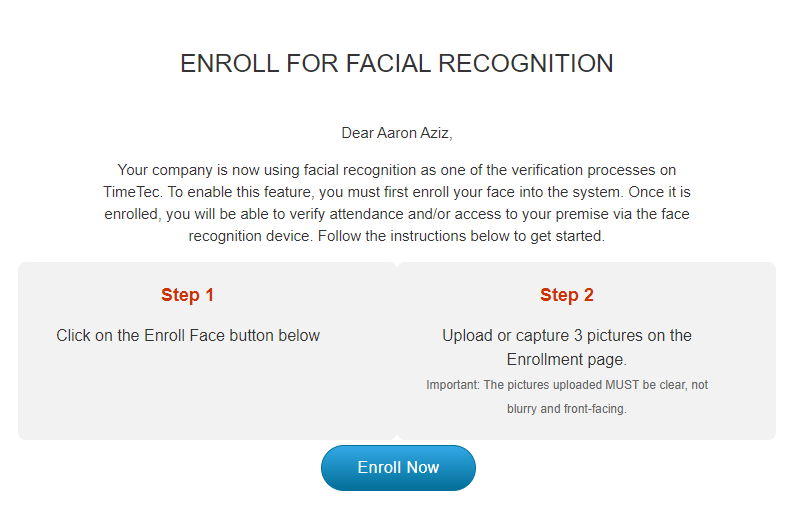Image resolution: width=790 pixels, height=508 pixels.
Task: Click the Important note line
Action: [567, 385]
